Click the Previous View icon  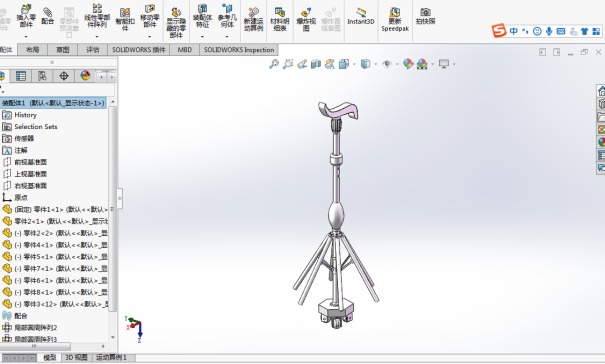click(x=302, y=64)
